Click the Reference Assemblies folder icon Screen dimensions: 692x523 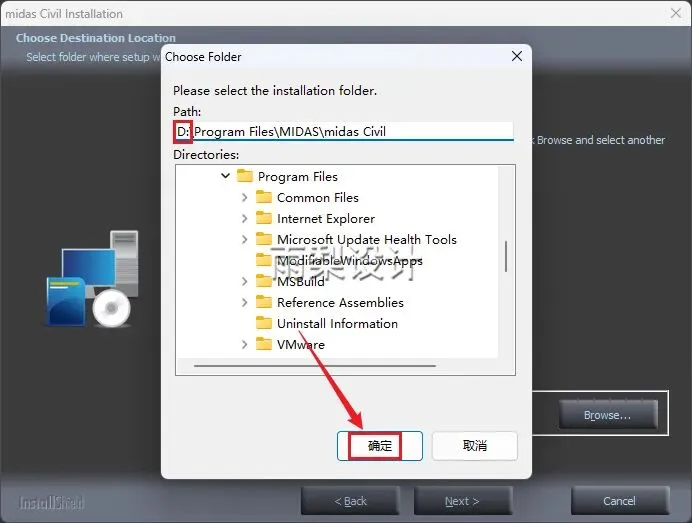tap(264, 302)
